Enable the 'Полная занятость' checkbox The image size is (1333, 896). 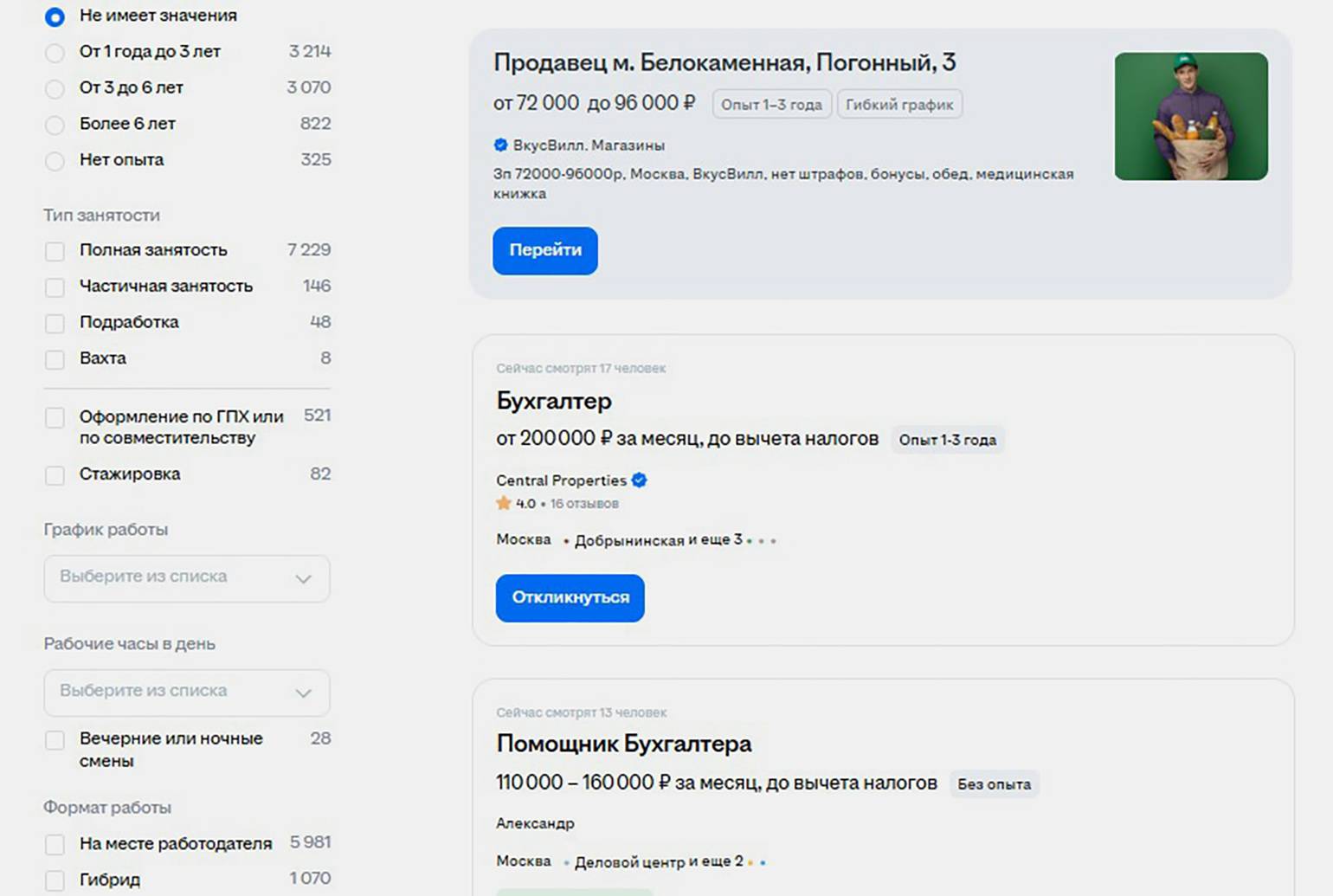tap(55, 251)
